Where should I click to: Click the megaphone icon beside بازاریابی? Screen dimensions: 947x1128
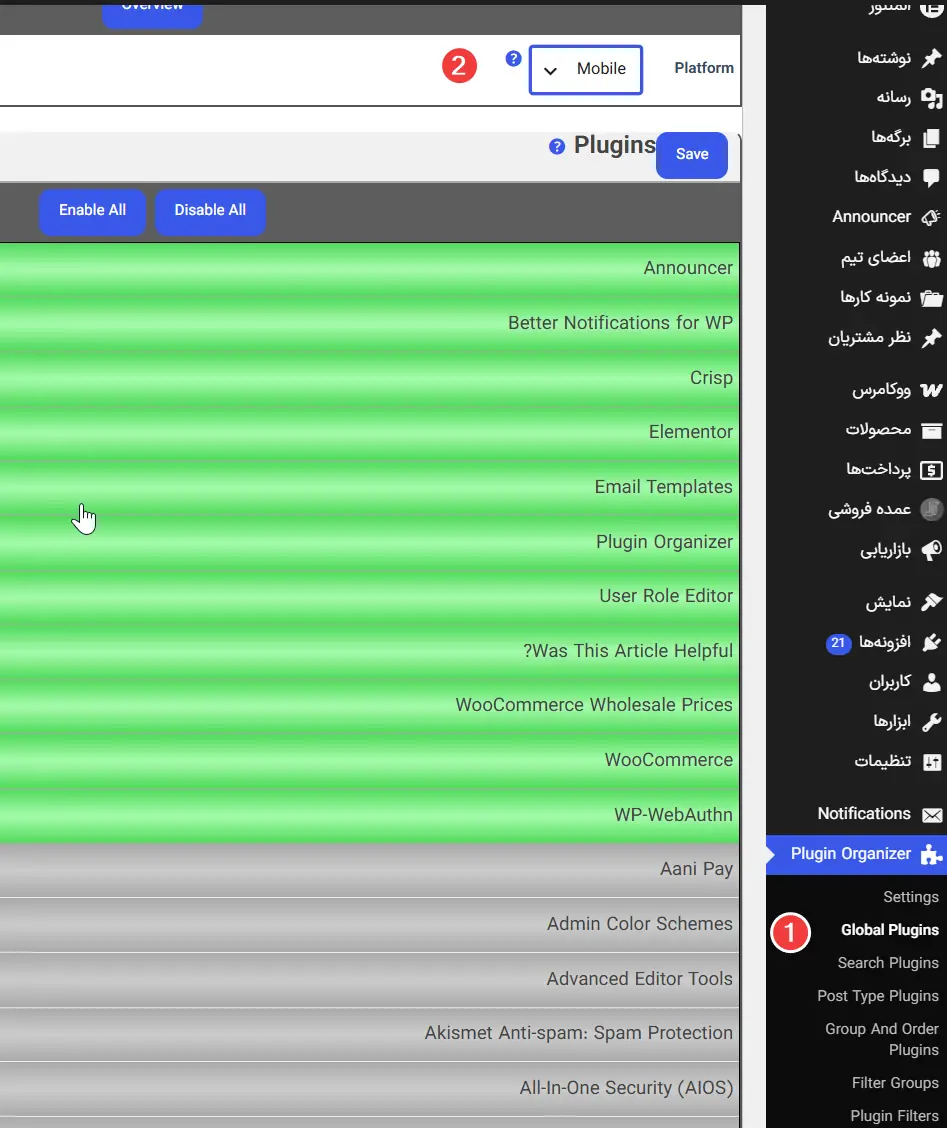(931, 550)
